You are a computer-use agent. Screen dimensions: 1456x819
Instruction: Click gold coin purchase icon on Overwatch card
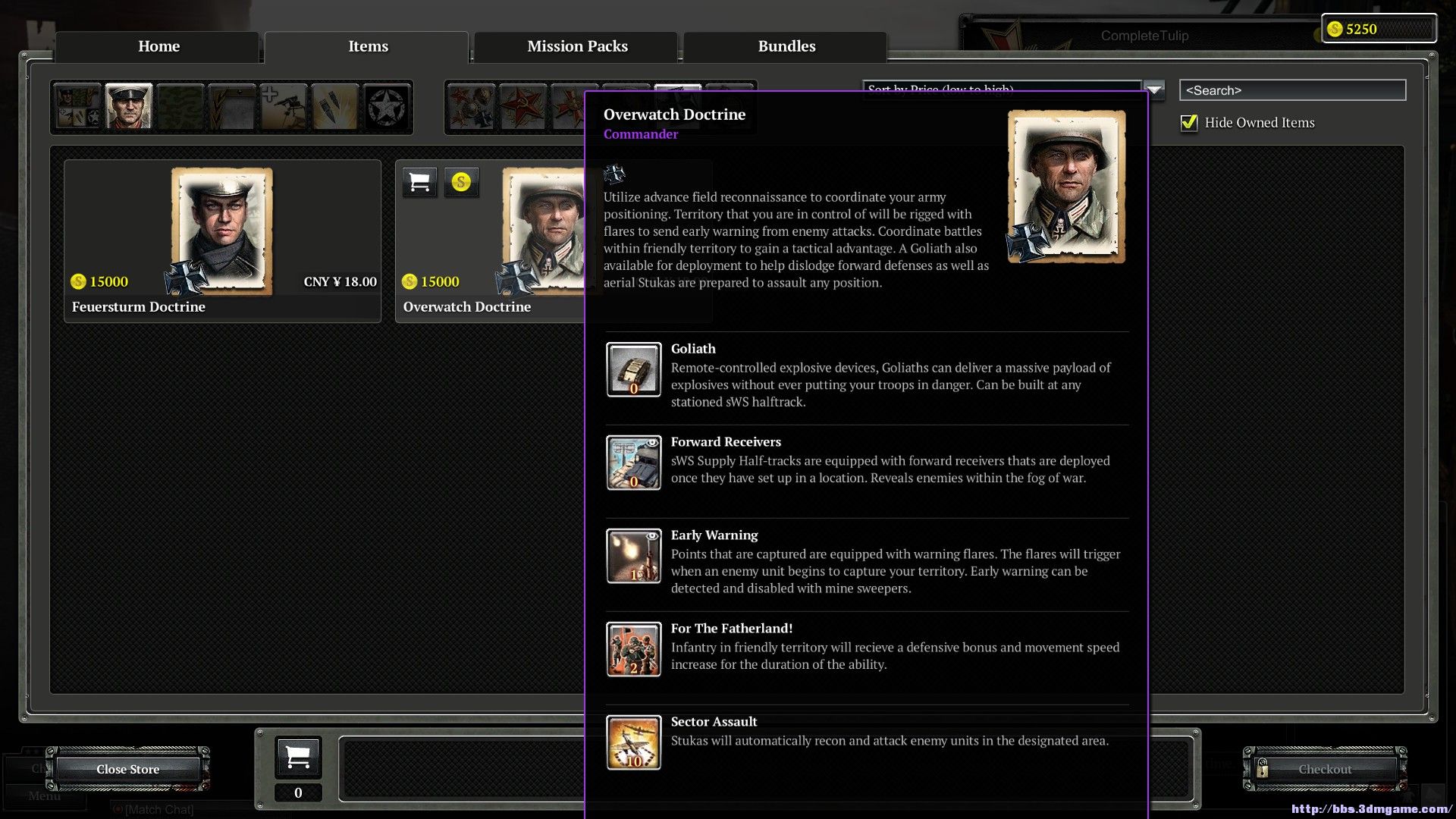coord(461,183)
